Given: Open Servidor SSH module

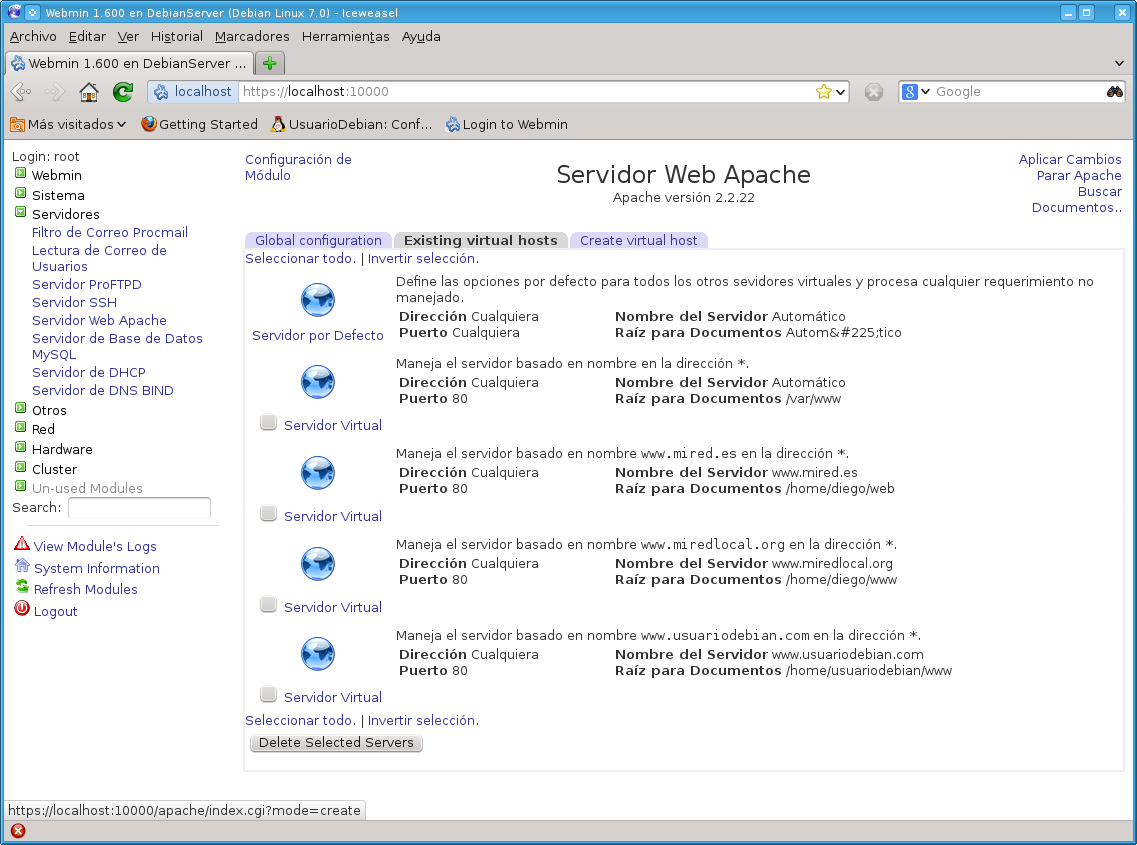Looking at the screenshot, I should [74, 302].
